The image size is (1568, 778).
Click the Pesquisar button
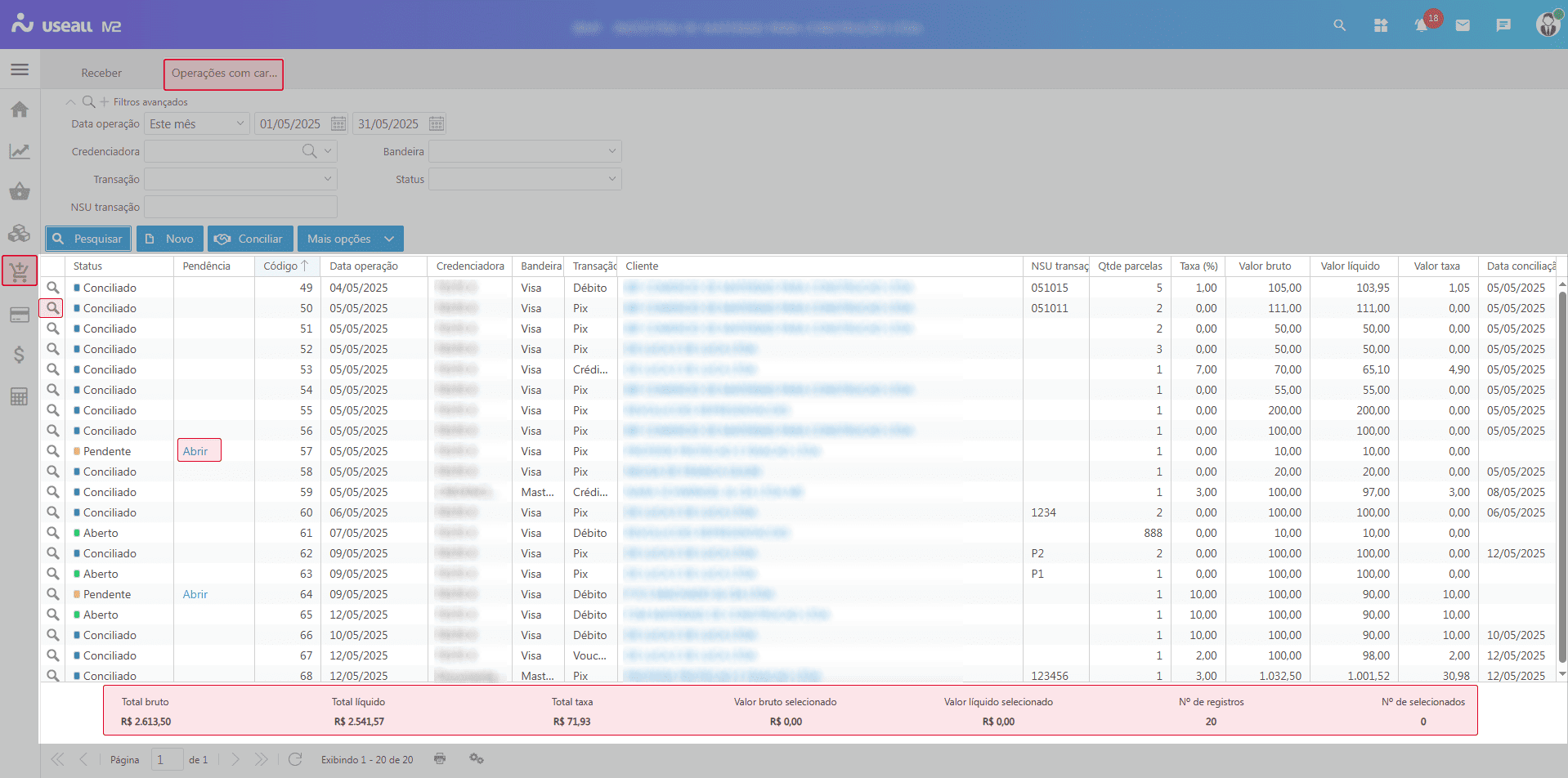(x=88, y=239)
